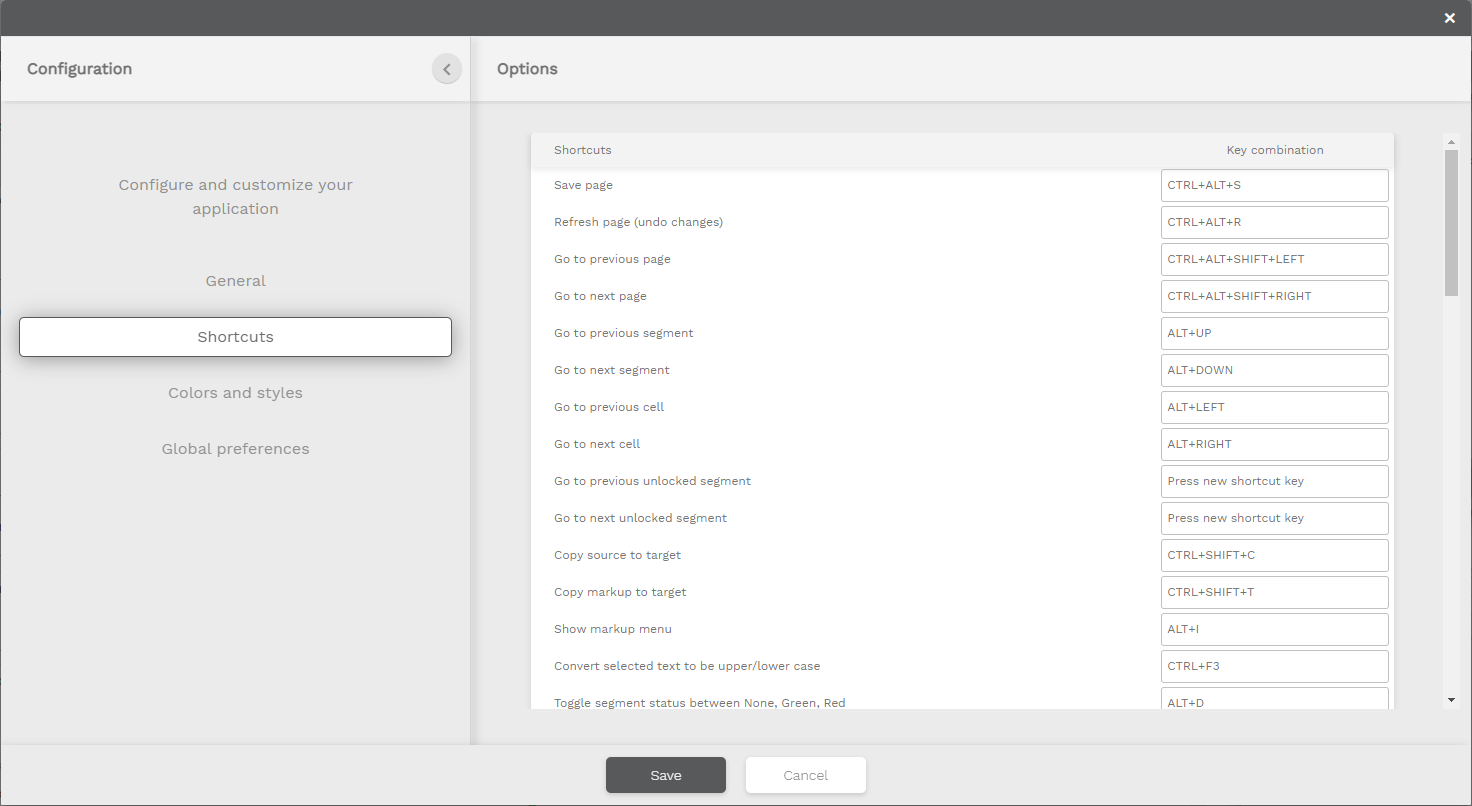The width and height of the screenshot is (1472, 806).
Task: Edit the Refresh page shortcut field
Action: tap(1274, 222)
